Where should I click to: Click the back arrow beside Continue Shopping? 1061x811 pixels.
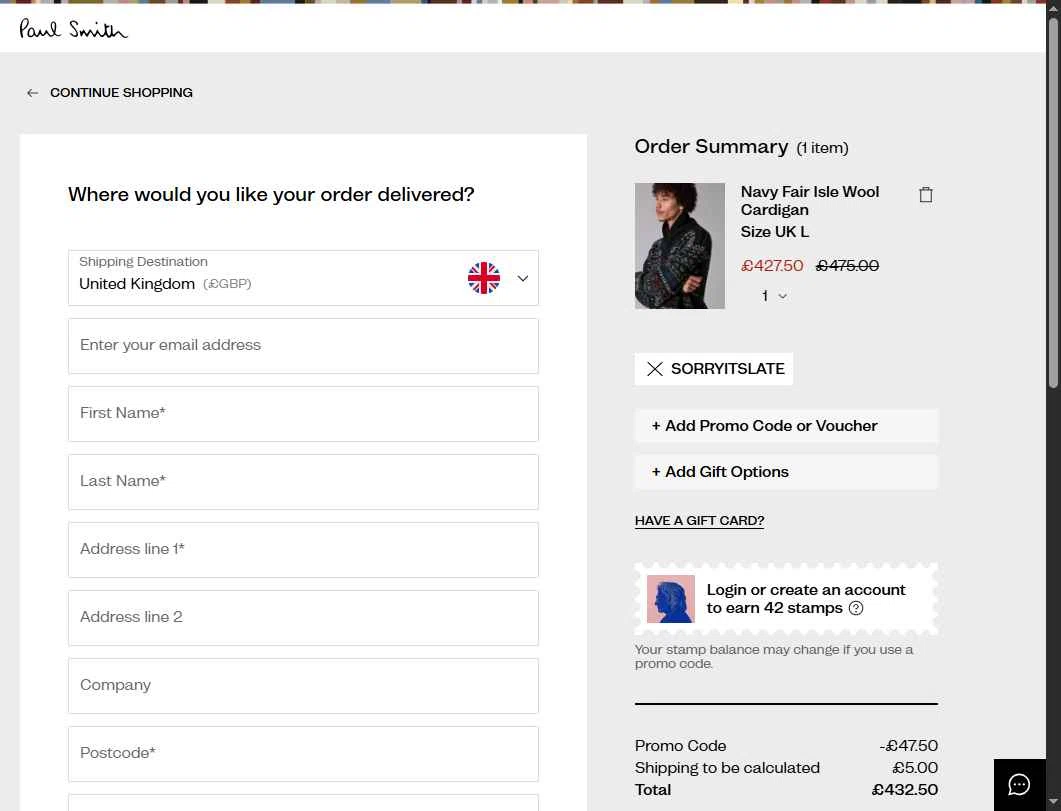(x=32, y=93)
